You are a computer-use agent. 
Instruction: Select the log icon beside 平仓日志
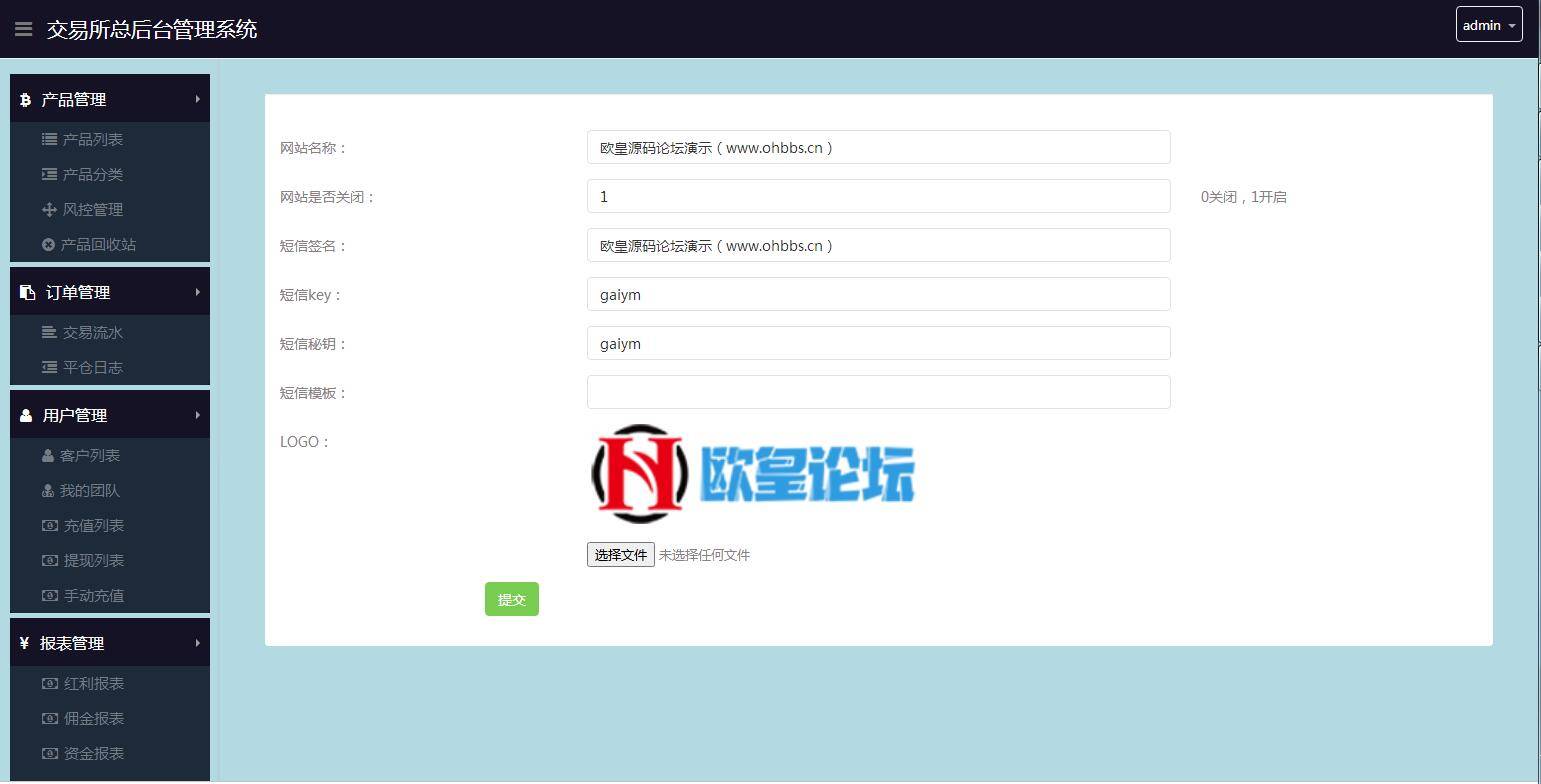tap(49, 367)
